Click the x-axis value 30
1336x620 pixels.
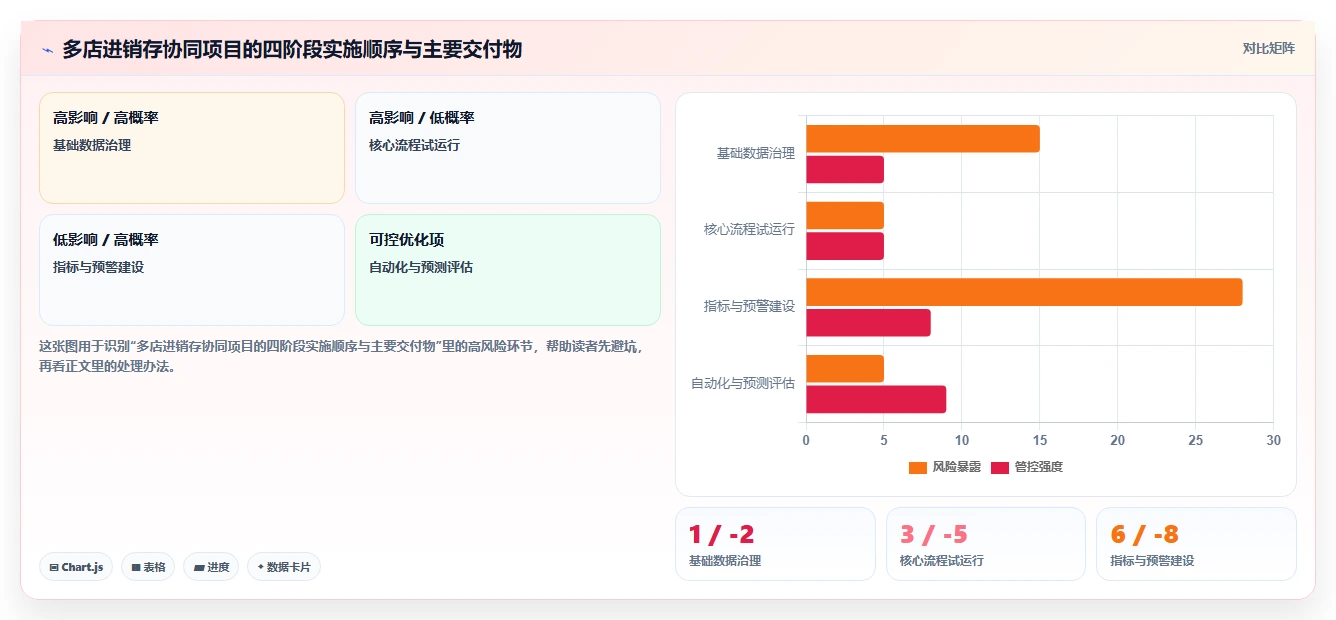1273,440
